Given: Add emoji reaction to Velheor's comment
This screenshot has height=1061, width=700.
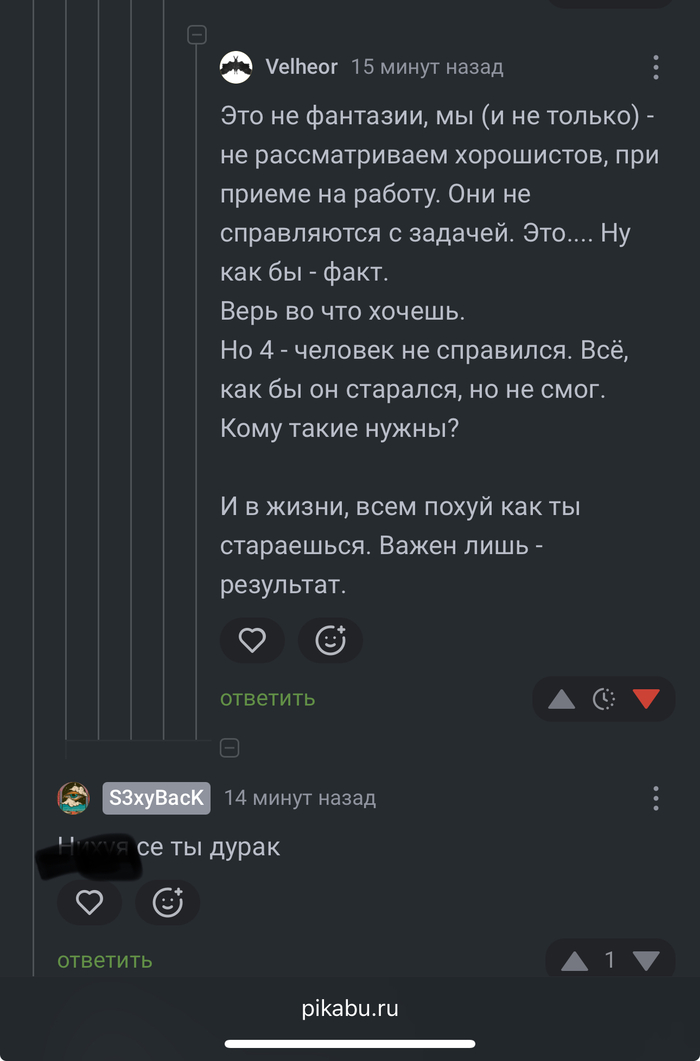Looking at the screenshot, I should [x=330, y=640].
